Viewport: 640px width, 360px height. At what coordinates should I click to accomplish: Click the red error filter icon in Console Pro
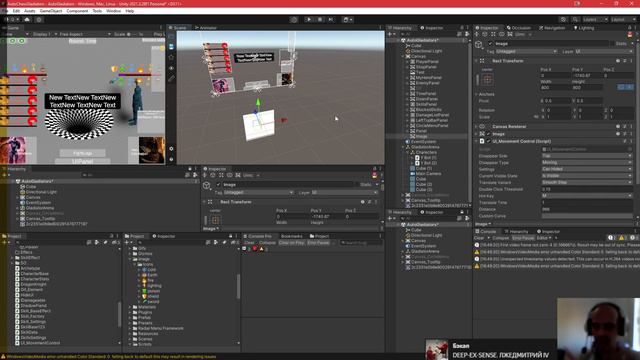point(255,249)
